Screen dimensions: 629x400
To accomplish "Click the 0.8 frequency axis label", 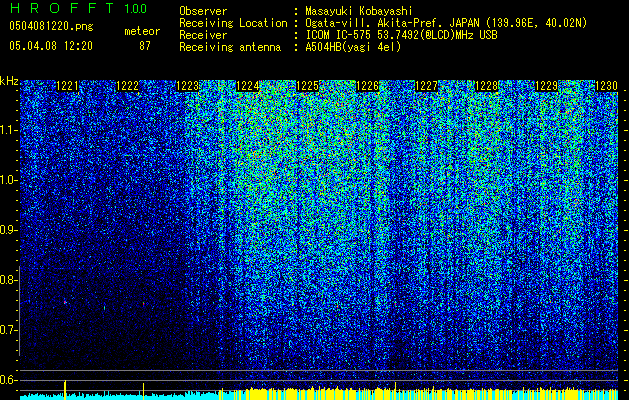I will 8,280.
